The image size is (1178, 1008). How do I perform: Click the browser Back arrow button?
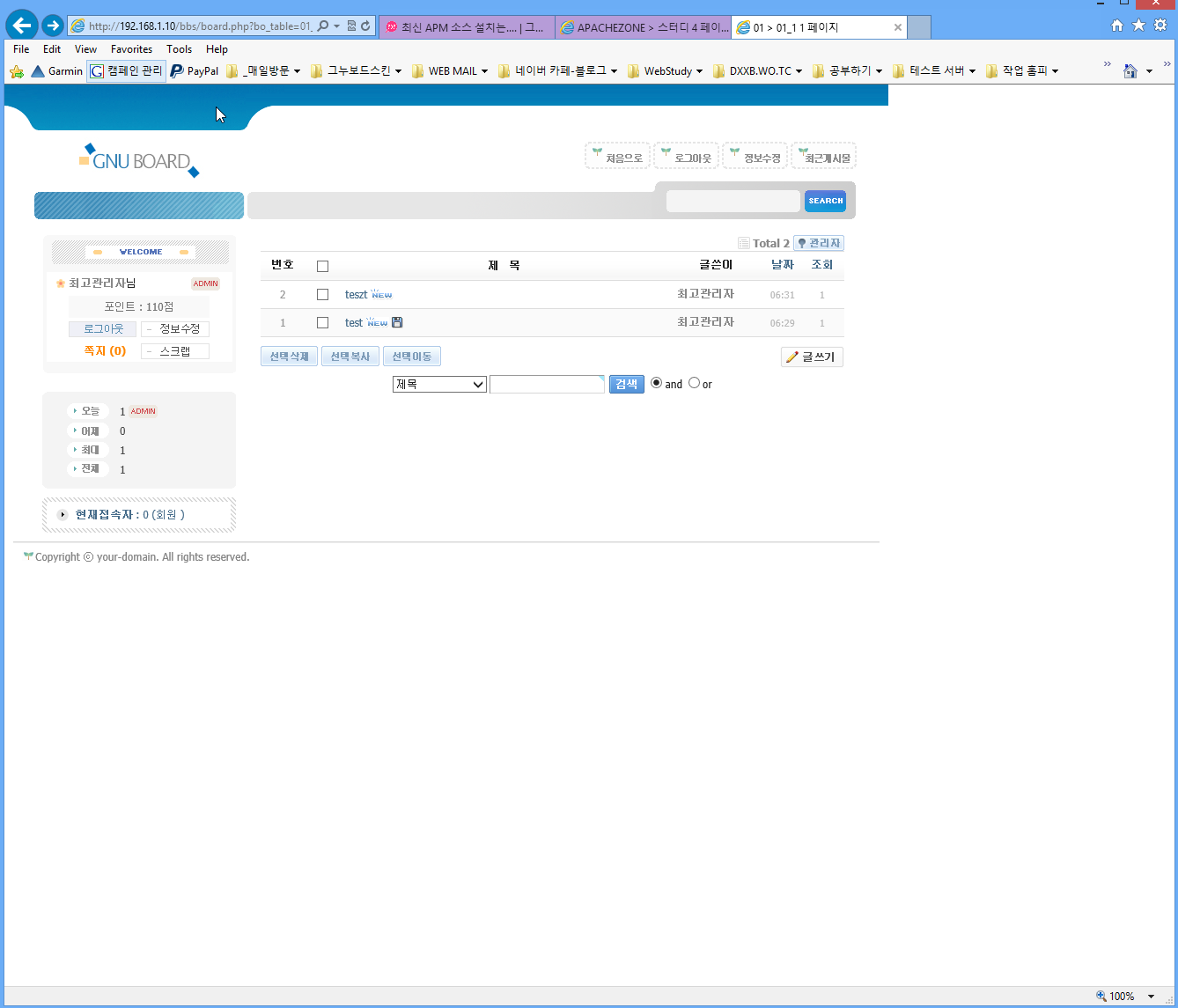(22, 25)
